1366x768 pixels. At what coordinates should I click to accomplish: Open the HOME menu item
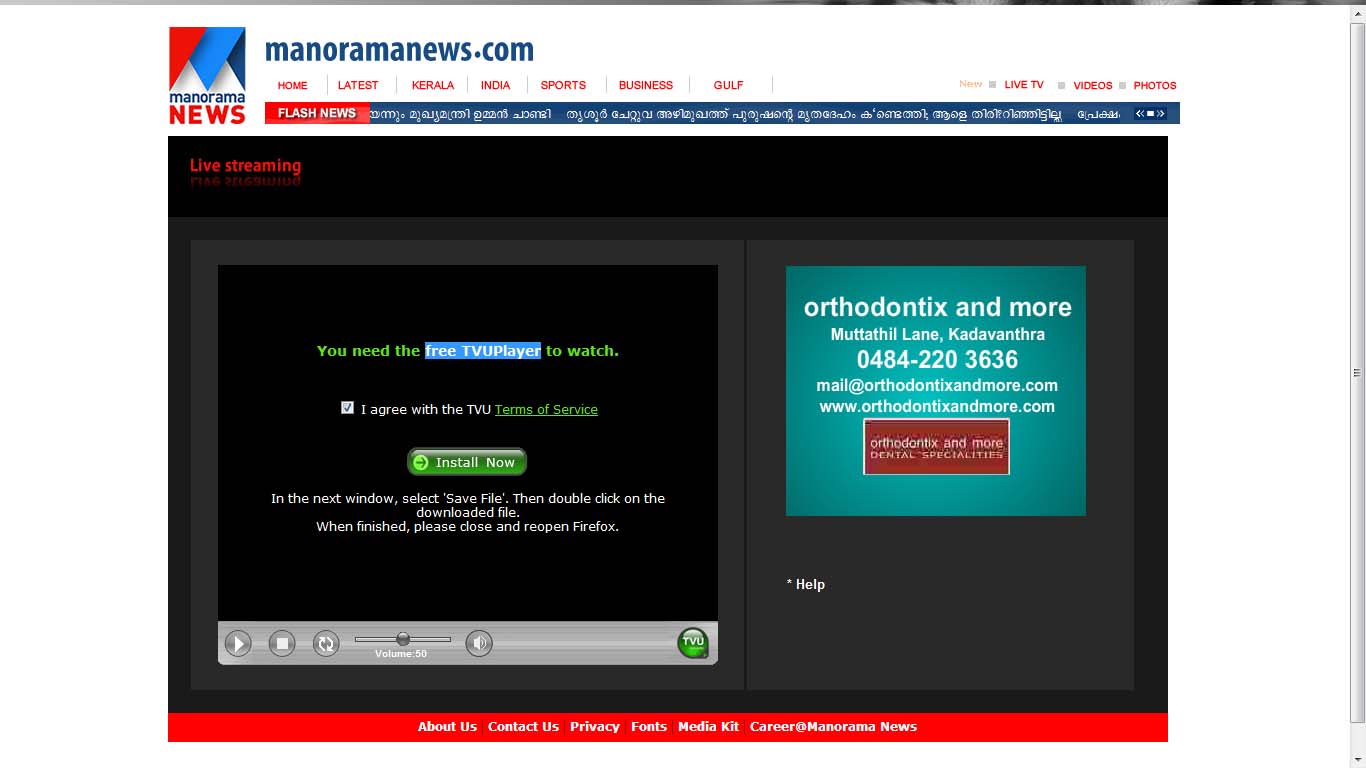click(293, 85)
